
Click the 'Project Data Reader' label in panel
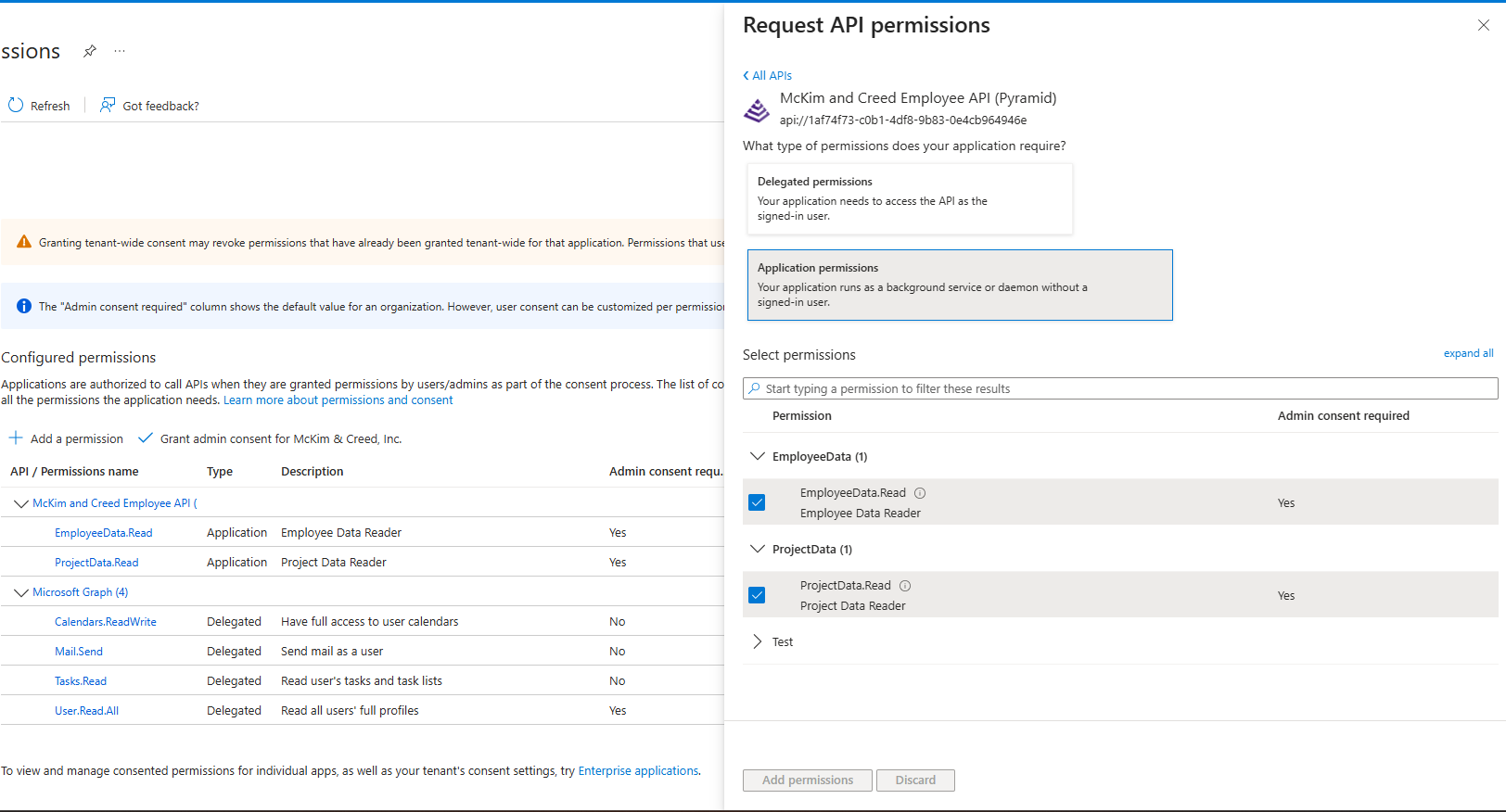(853, 606)
